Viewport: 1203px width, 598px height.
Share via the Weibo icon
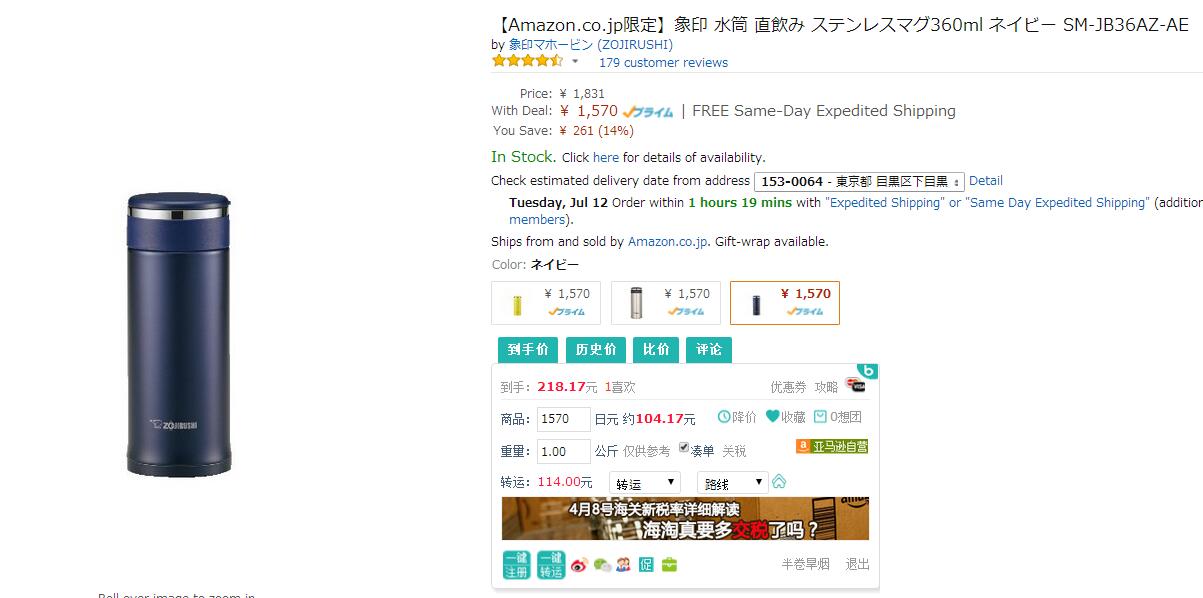click(x=579, y=565)
